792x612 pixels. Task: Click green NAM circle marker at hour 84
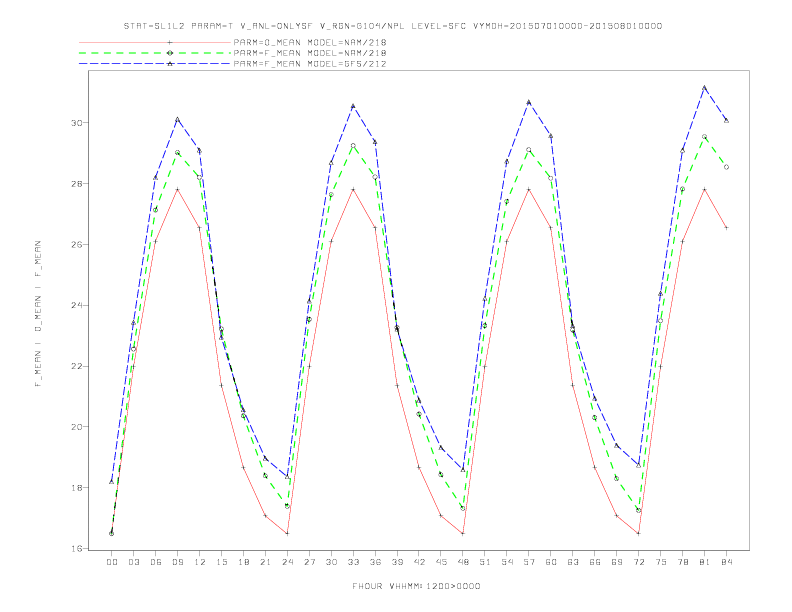click(x=726, y=167)
